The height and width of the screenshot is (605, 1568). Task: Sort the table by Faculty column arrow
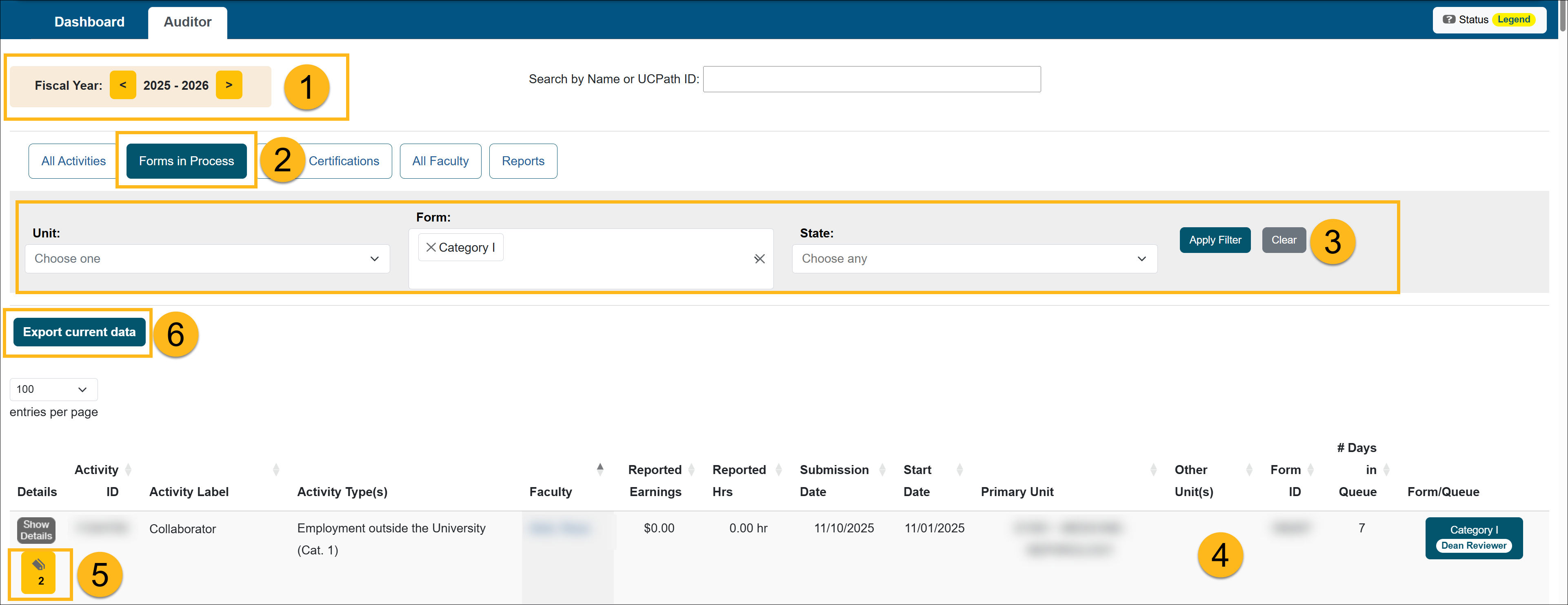point(600,469)
